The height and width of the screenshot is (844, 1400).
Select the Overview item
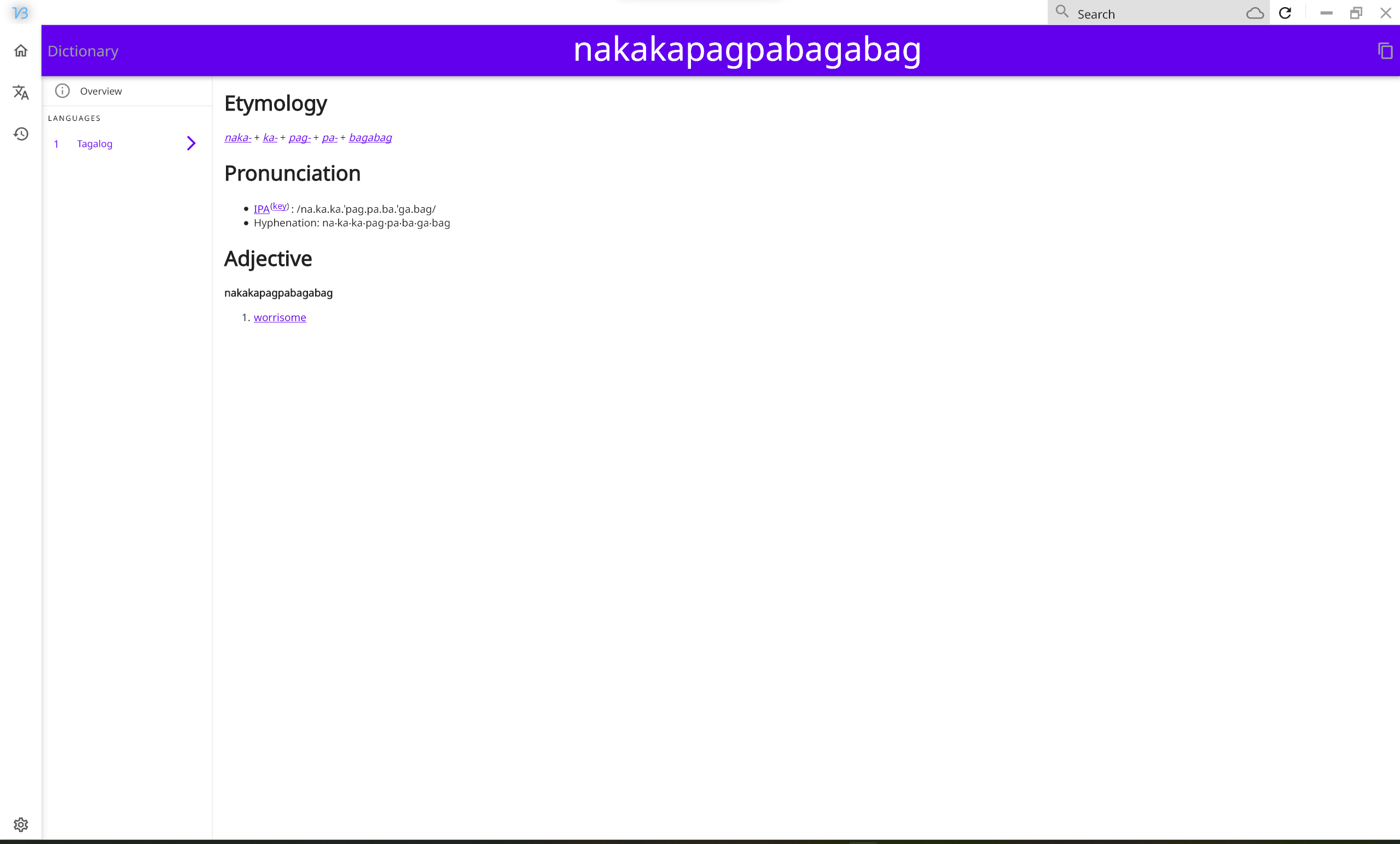(101, 91)
